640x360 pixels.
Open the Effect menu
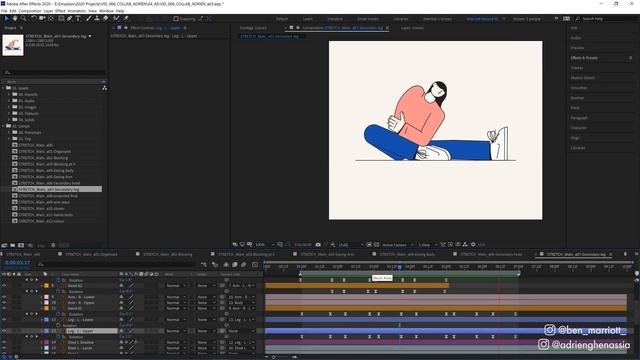pos(60,11)
